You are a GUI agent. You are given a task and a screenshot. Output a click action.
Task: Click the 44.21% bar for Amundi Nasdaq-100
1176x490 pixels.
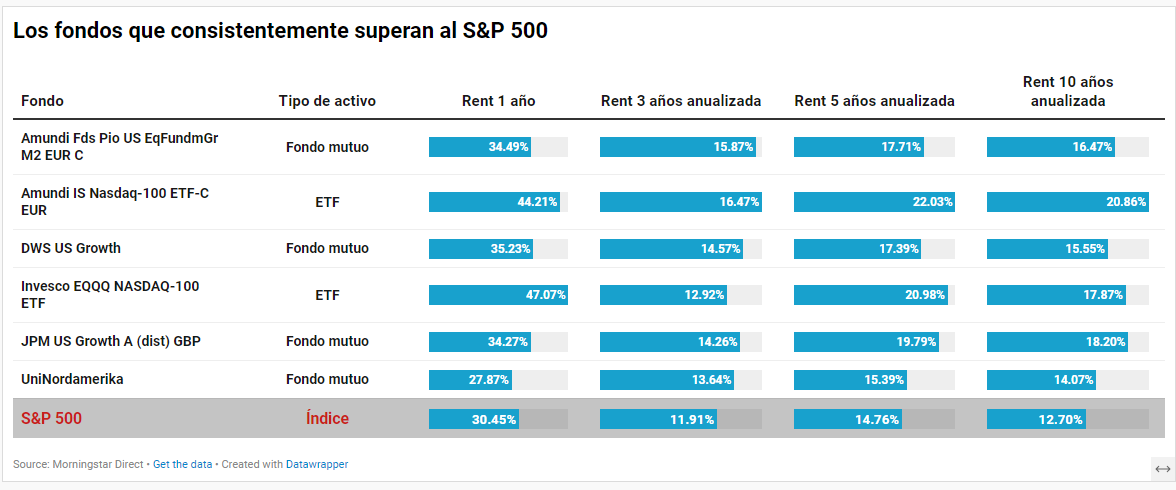pyautogui.click(x=494, y=202)
